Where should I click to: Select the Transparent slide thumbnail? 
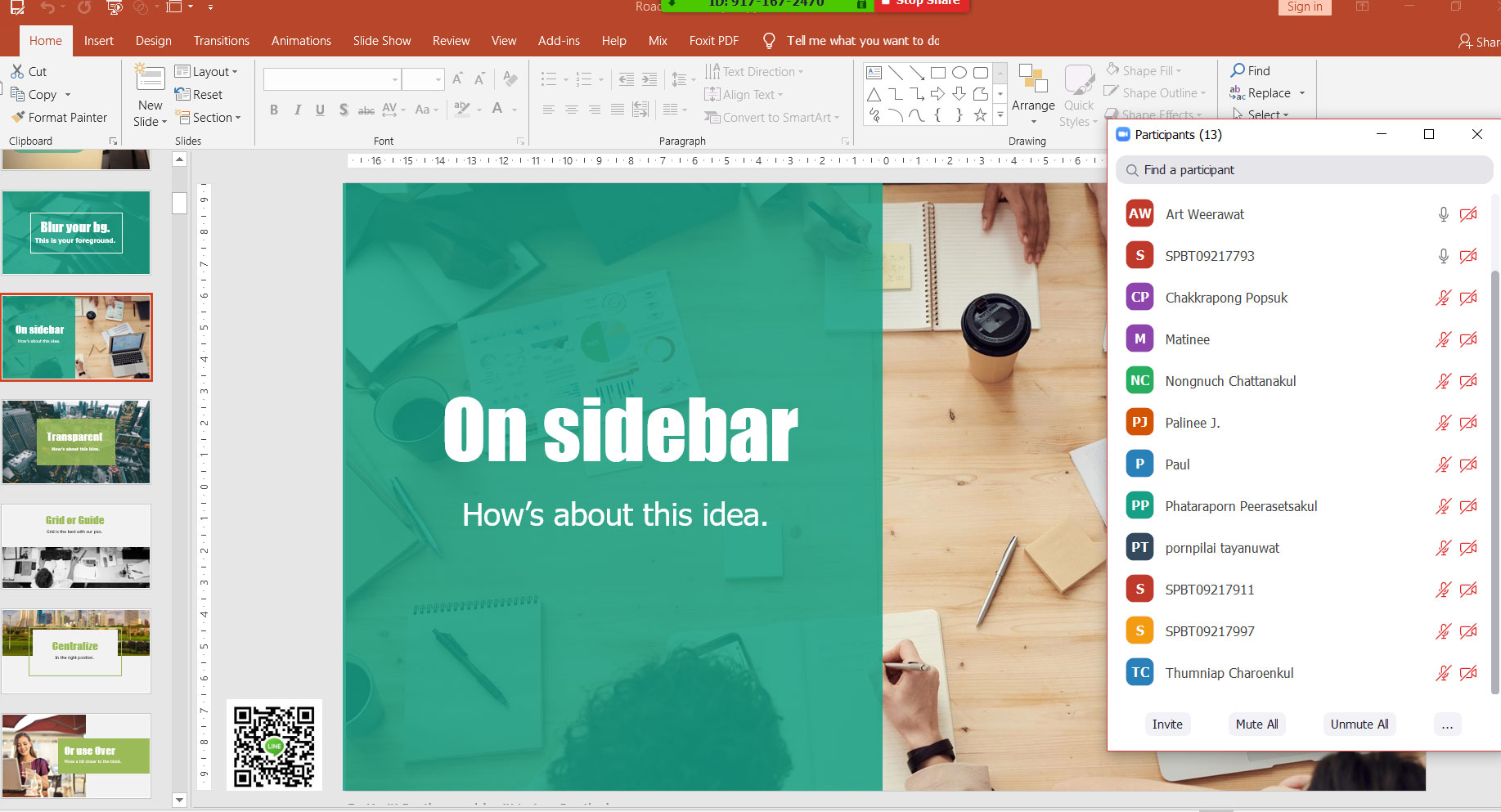point(76,442)
